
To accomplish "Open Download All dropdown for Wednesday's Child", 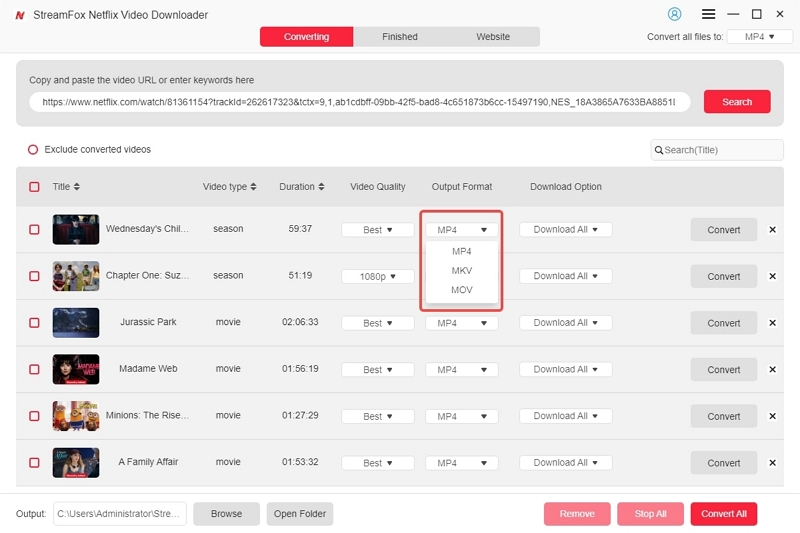I will [x=565, y=230].
